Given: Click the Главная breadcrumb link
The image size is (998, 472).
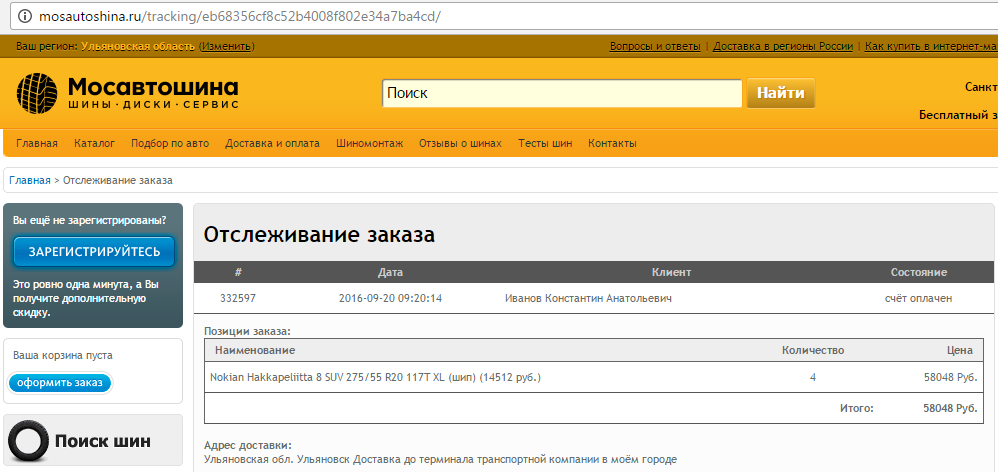Looking at the screenshot, I should coord(30,180).
